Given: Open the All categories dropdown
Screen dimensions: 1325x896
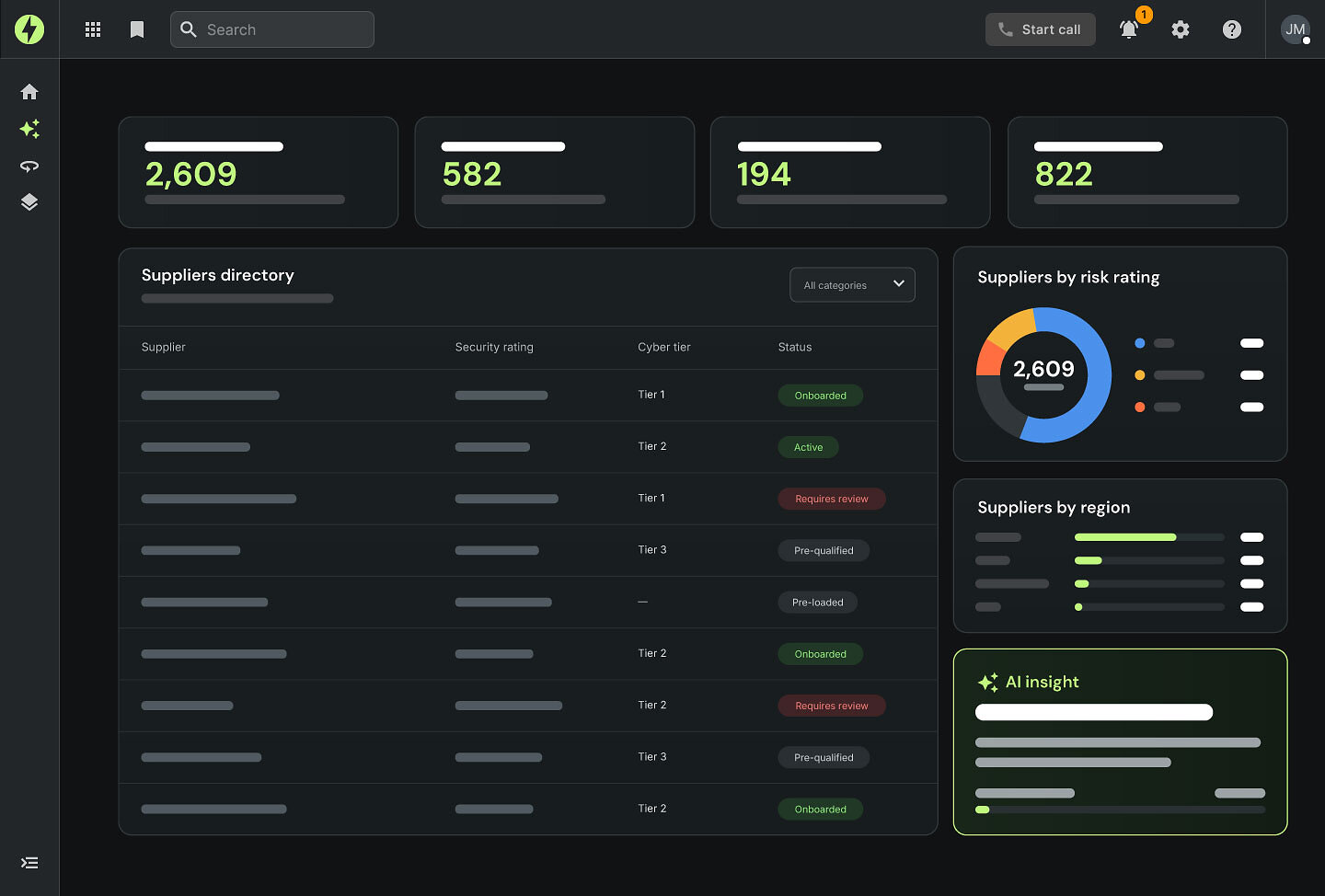Looking at the screenshot, I should 852,285.
